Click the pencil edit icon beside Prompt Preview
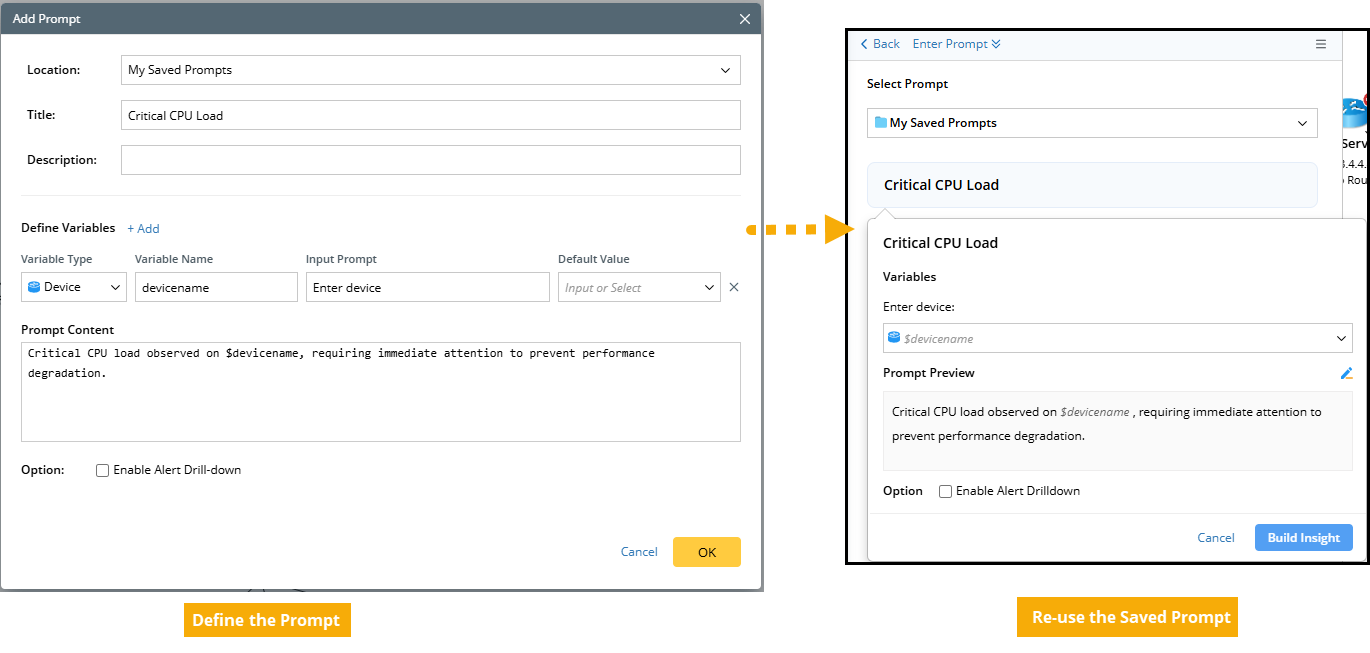Screen dimensions: 1370x653 (1346, 373)
